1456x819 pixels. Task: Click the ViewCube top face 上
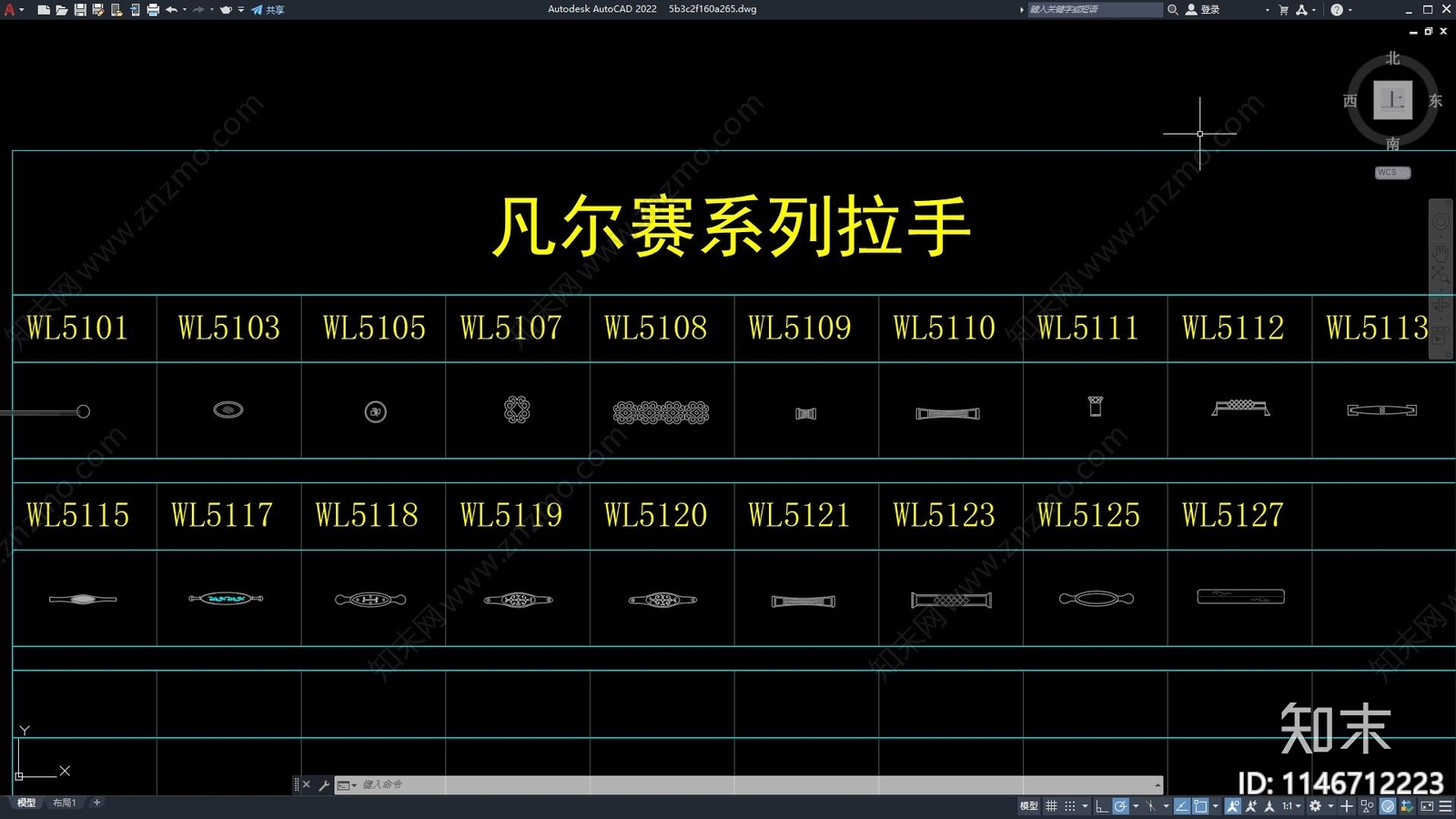pyautogui.click(x=1393, y=100)
